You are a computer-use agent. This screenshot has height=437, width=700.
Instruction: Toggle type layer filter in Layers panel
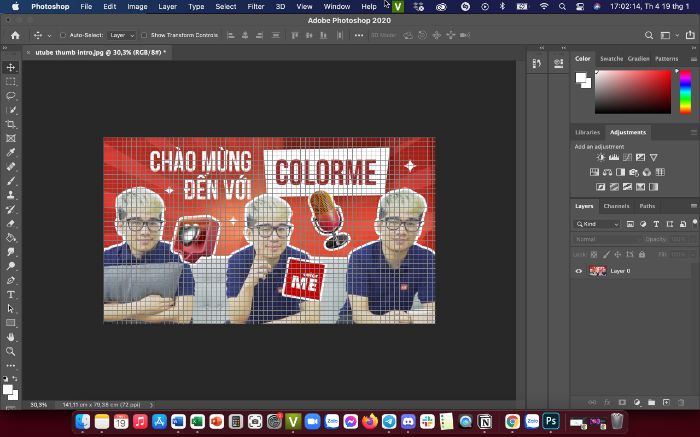[x=656, y=224]
